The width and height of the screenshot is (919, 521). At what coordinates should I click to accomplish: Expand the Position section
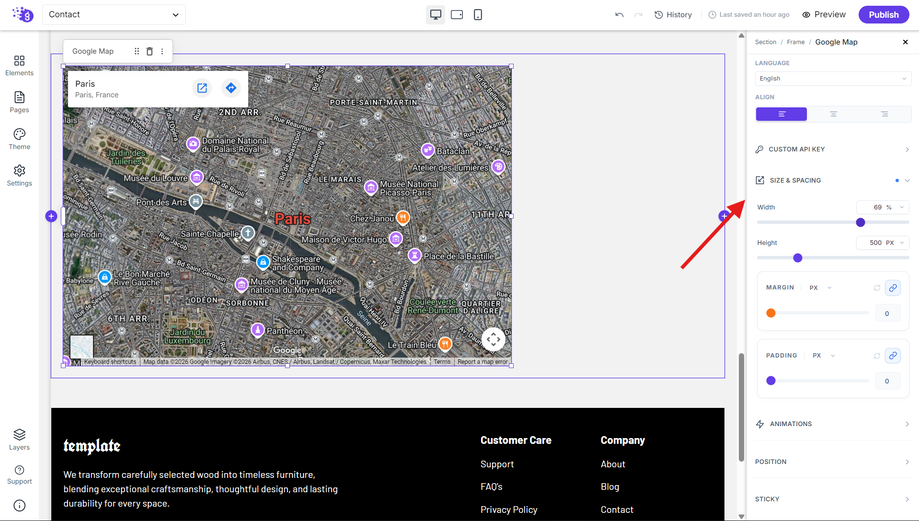[x=833, y=462]
